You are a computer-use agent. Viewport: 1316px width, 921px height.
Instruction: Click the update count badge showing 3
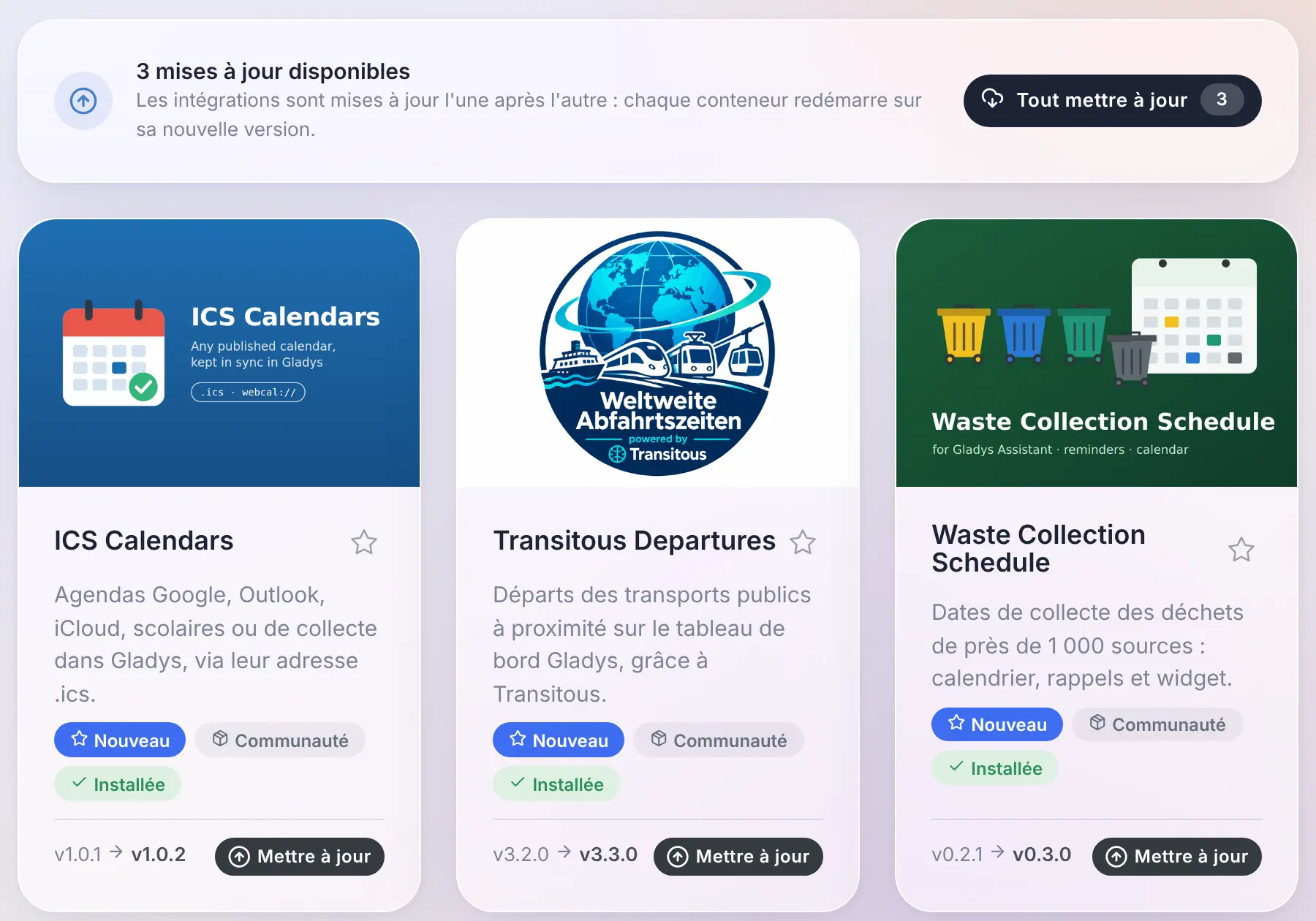tap(1222, 100)
